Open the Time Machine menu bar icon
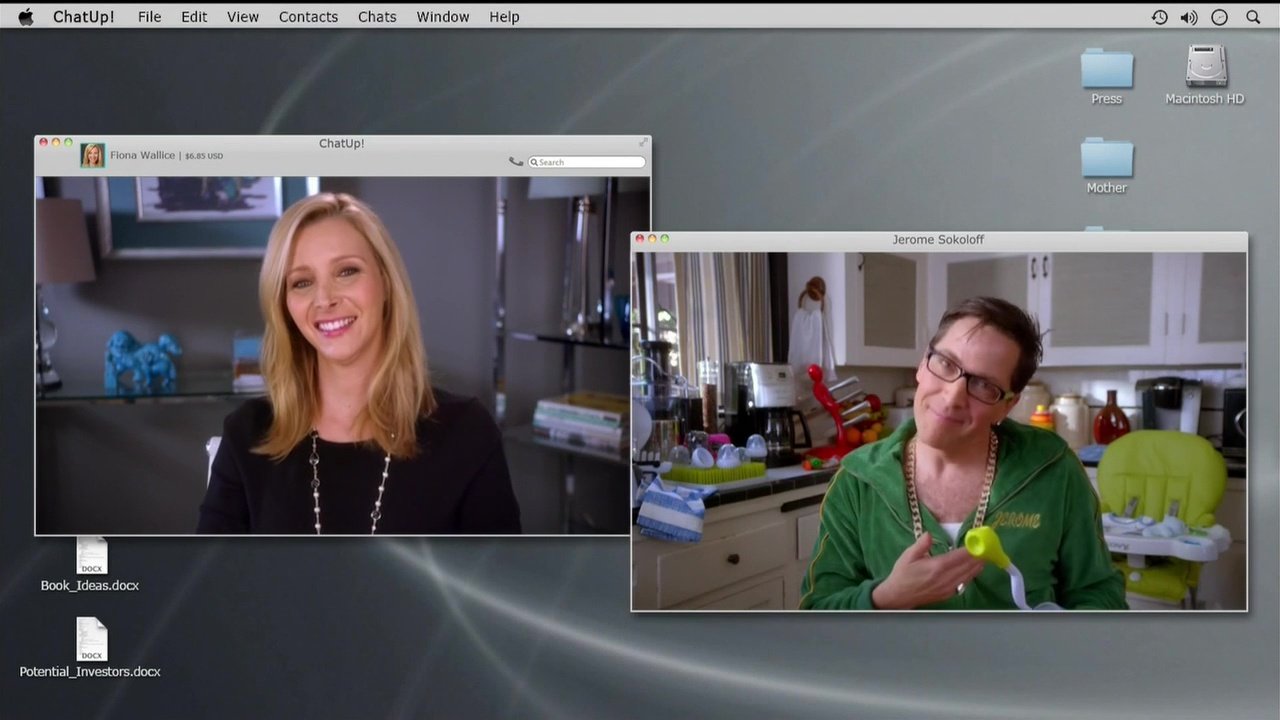Image resolution: width=1280 pixels, height=720 pixels. click(x=1159, y=17)
